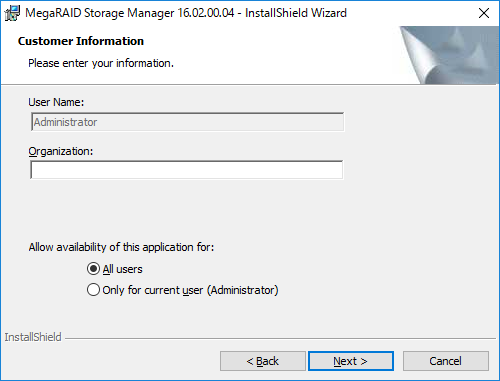Click the installer icon in the title bar
The image size is (500, 381).
12,13
